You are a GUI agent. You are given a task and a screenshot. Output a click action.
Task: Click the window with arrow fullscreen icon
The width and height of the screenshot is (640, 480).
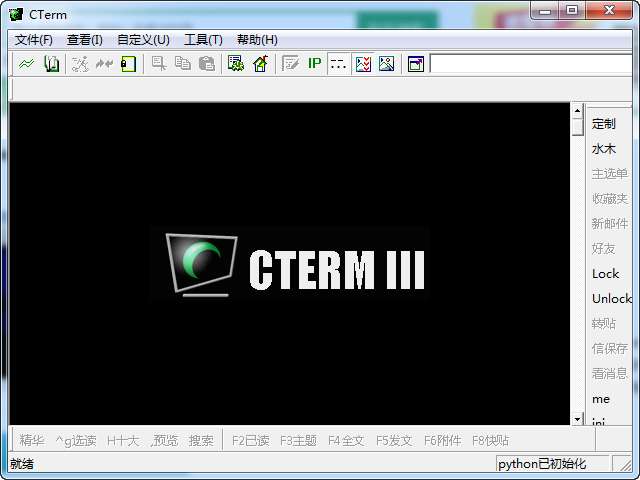[x=416, y=64]
